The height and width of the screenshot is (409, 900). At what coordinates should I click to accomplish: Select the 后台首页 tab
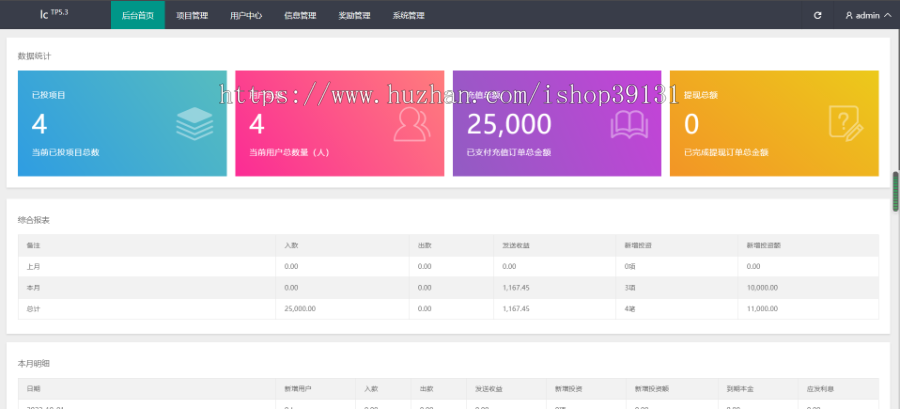pyautogui.click(x=138, y=15)
